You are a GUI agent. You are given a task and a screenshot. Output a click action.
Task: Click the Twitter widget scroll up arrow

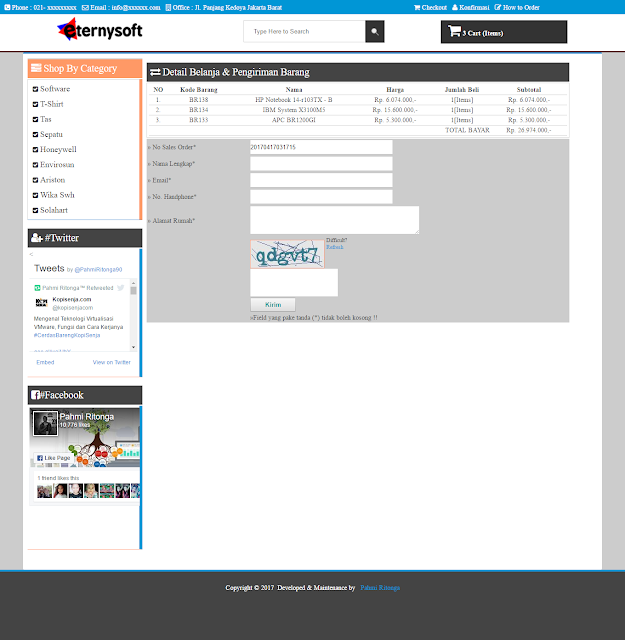click(x=133, y=283)
